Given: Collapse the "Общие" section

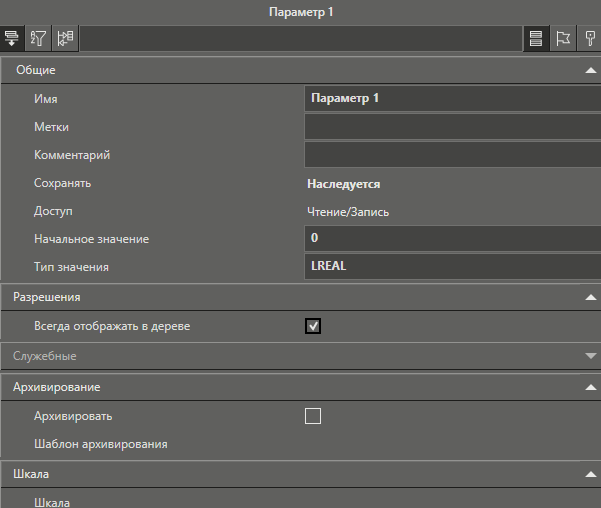Looking at the screenshot, I should (590, 71).
